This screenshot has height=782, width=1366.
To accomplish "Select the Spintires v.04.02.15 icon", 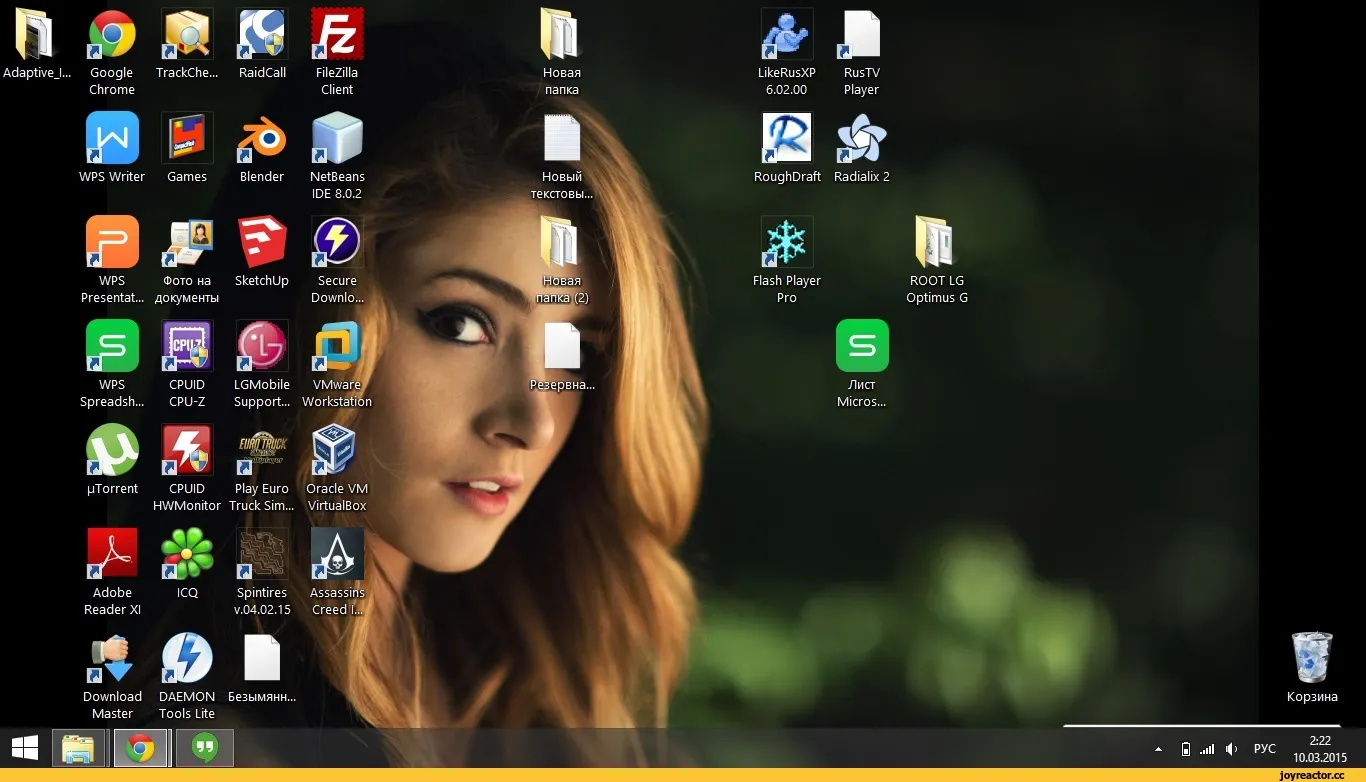I will click(x=262, y=554).
